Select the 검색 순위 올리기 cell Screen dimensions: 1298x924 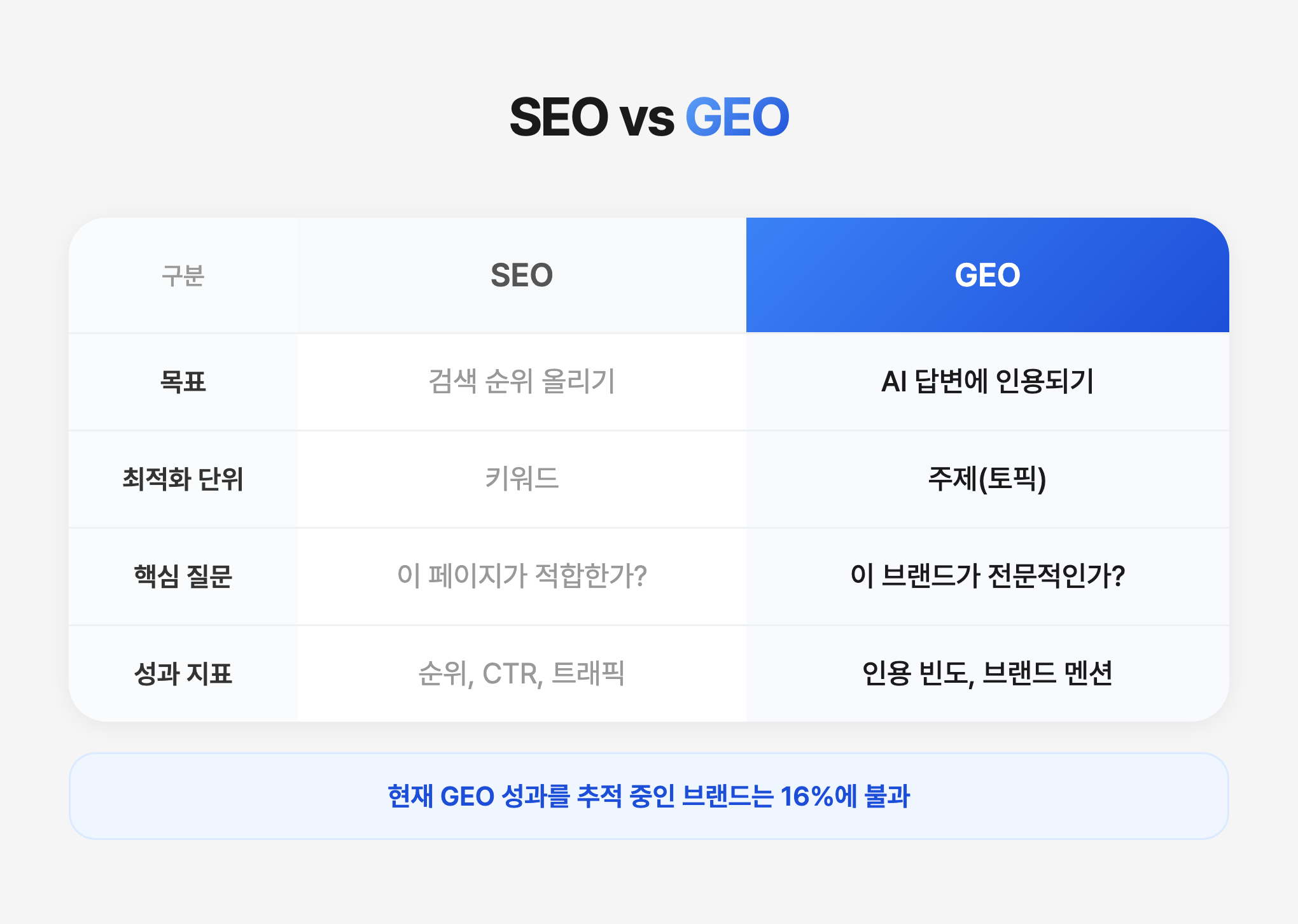(522, 382)
